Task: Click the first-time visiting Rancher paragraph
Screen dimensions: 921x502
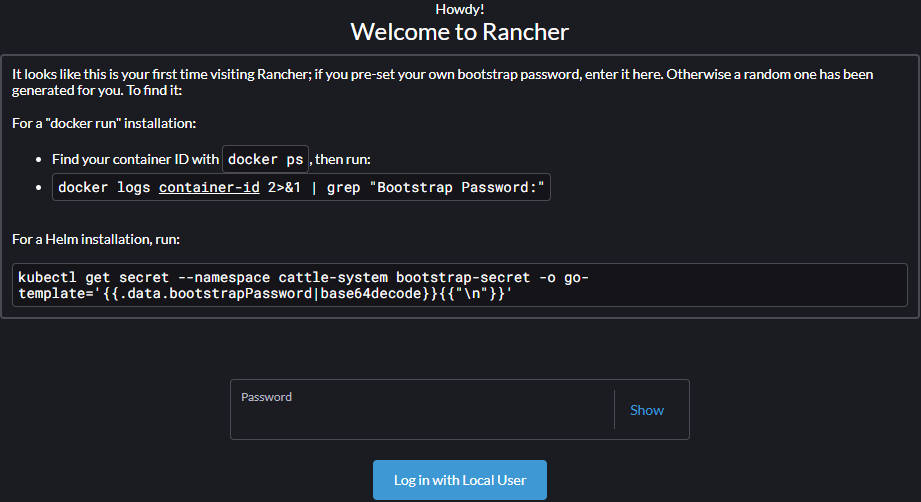Action: click(x=442, y=82)
